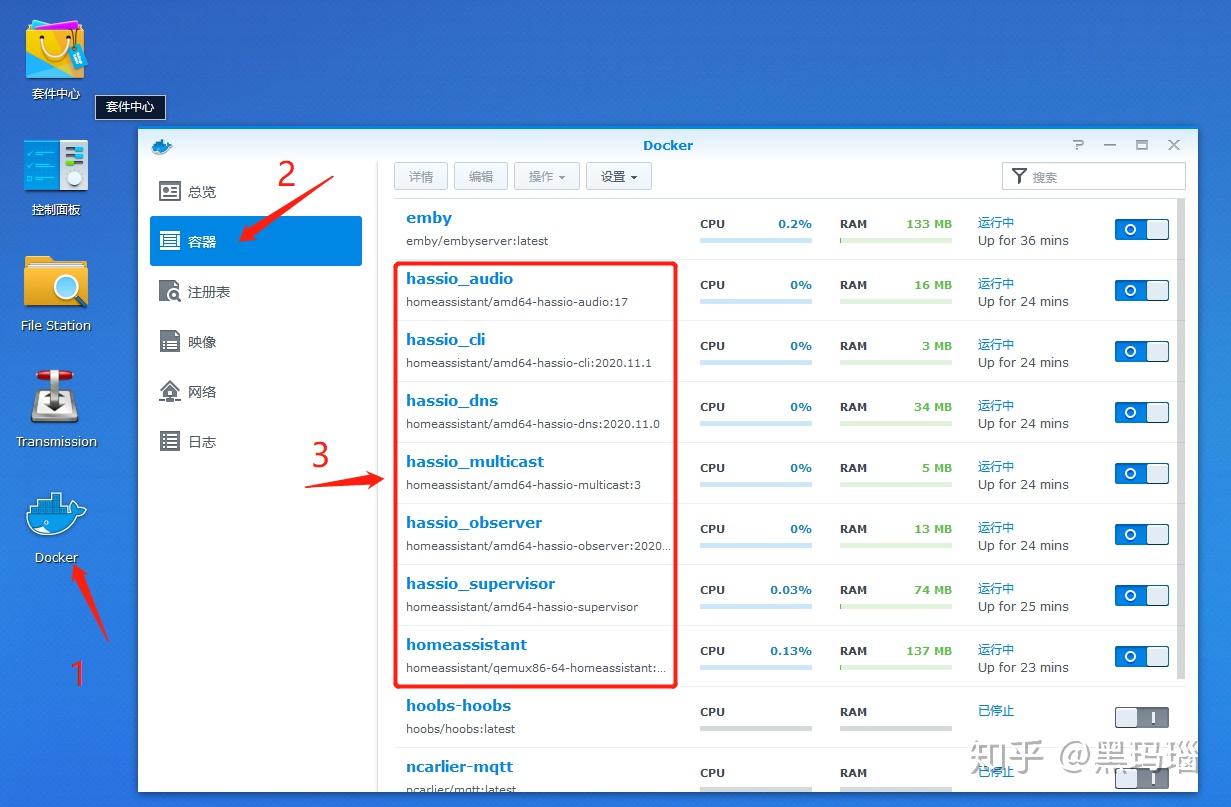Start the hoobs-hoobs container using its toggle
Viewport: 1231px width, 807px height.
(x=1141, y=717)
